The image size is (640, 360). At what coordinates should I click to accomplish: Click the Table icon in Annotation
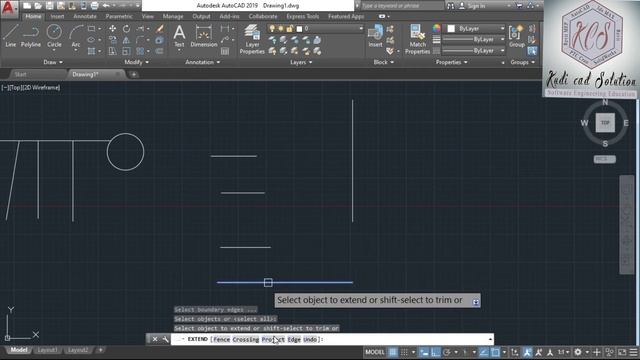pyautogui.click(x=225, y=51)
